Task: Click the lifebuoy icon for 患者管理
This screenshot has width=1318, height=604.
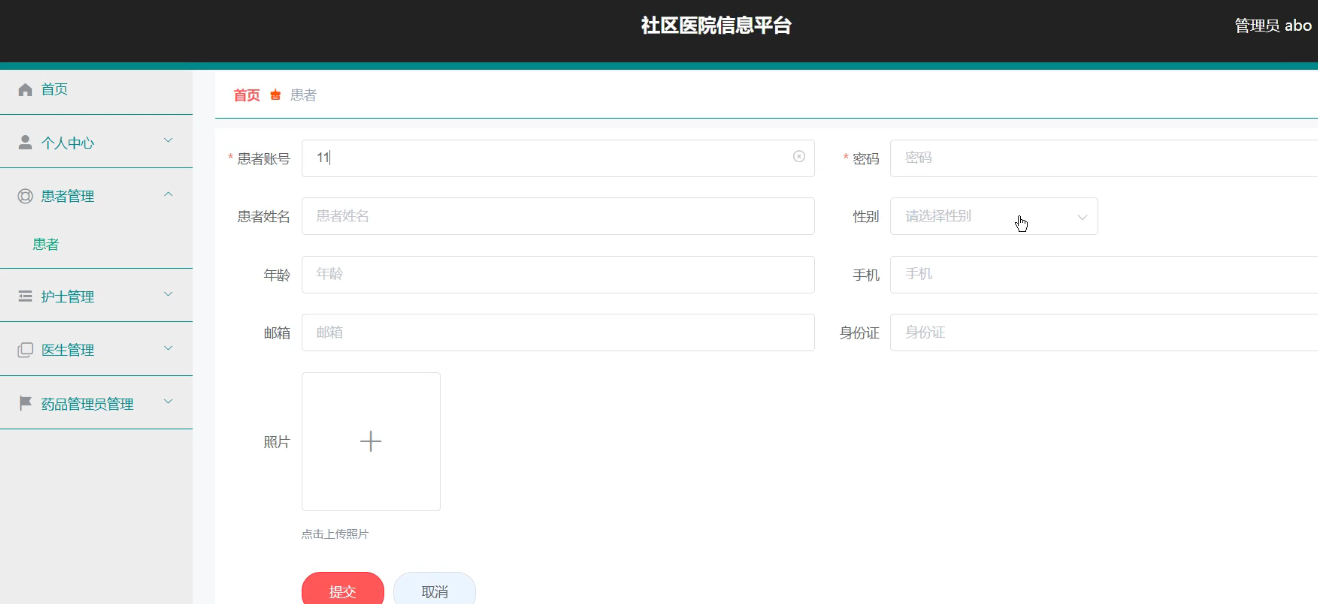Action: 26,197
